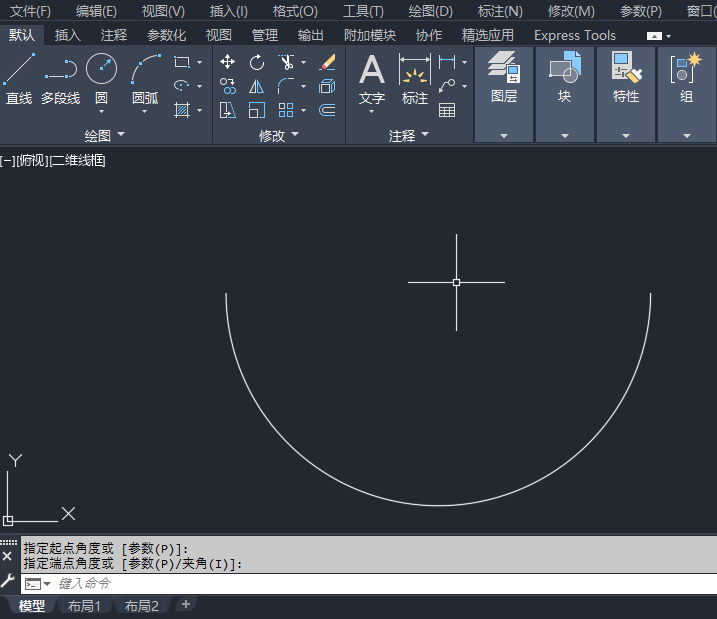Click the Fillet tool icon

pos(286,86)
